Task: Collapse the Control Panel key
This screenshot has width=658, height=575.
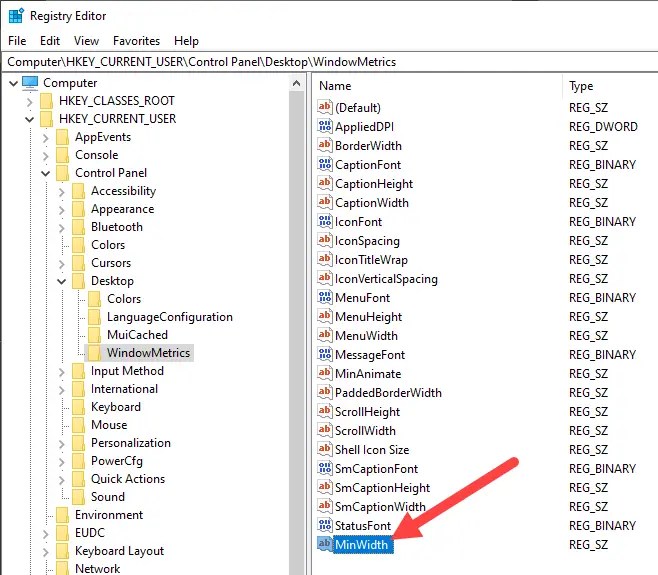Action: [45, 173]
